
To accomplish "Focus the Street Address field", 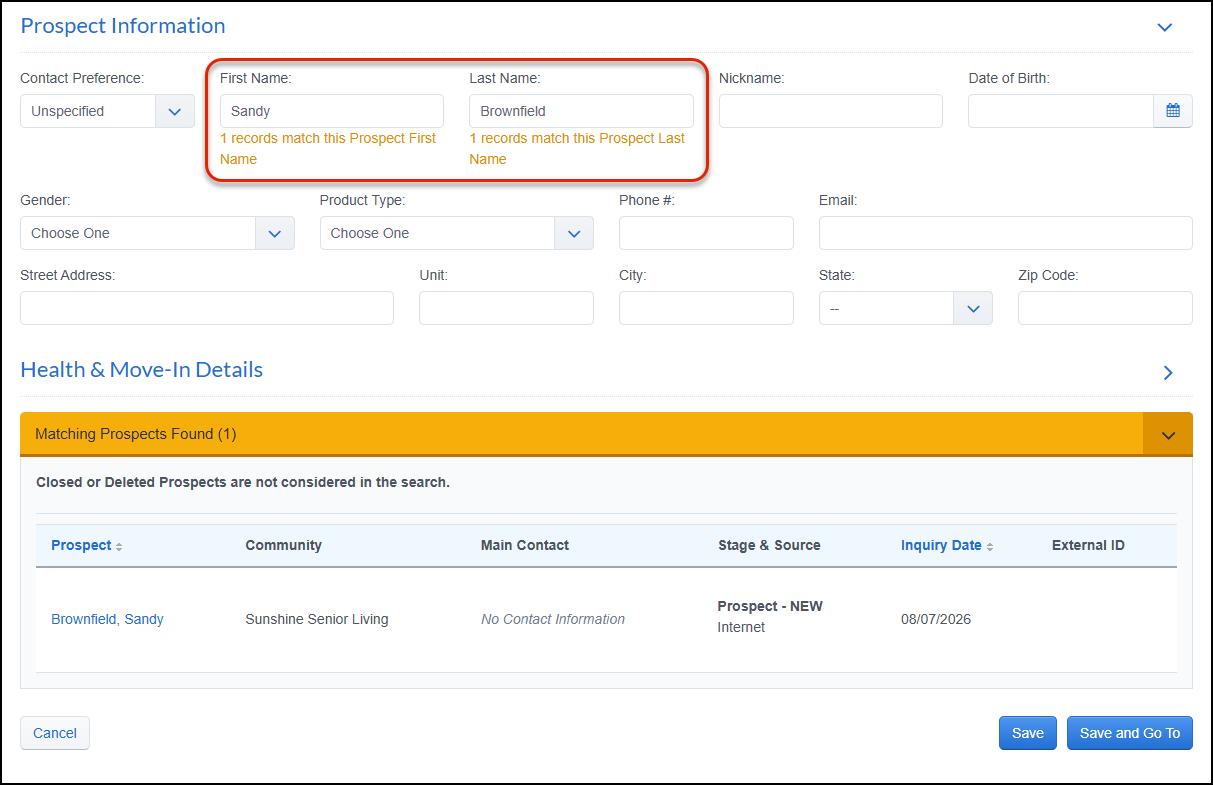I will pyautogui.click(x=207, y=309).
